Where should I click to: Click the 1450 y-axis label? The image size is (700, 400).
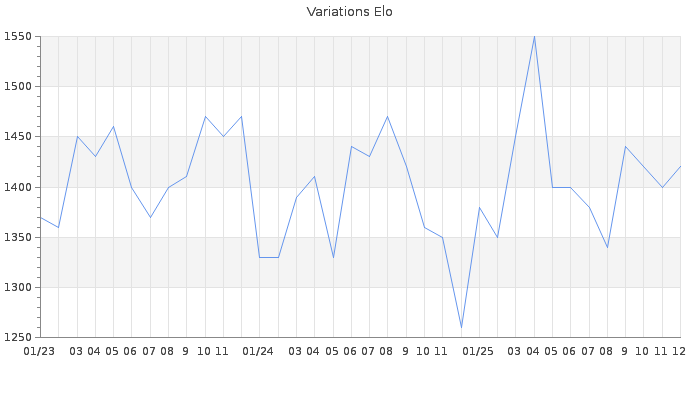pos(17,137)
